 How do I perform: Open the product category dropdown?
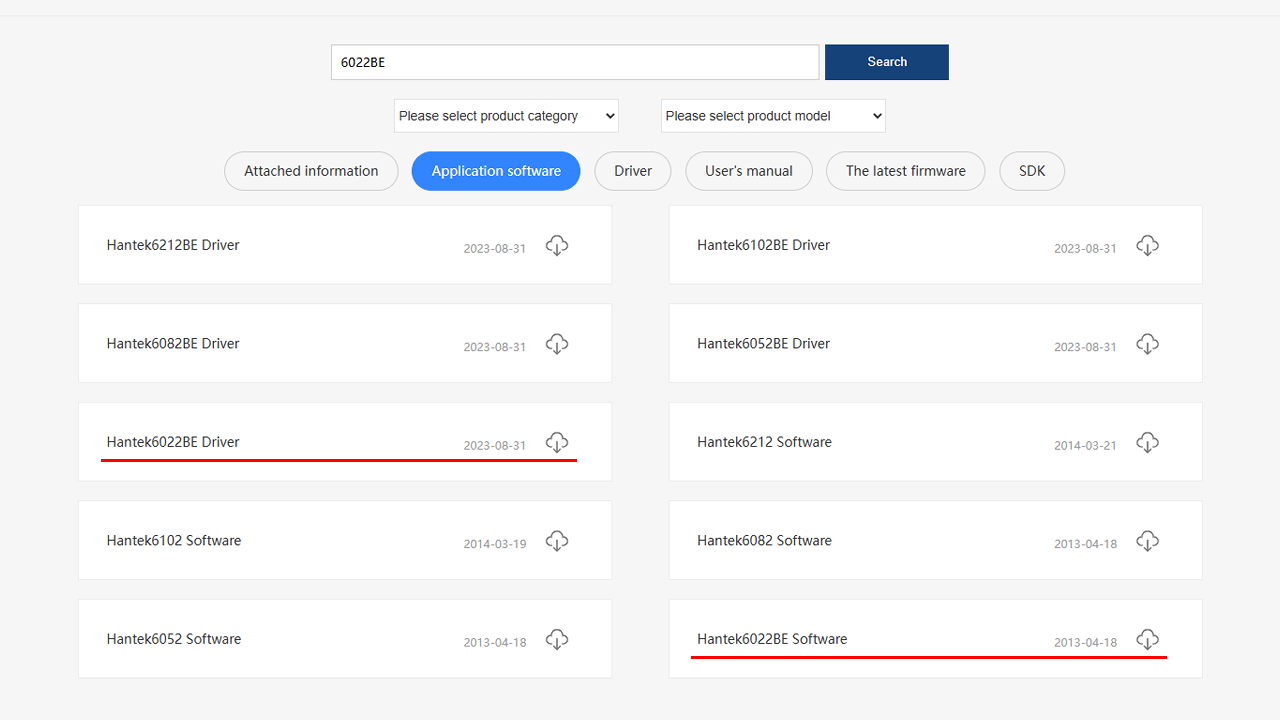[506, 116]
